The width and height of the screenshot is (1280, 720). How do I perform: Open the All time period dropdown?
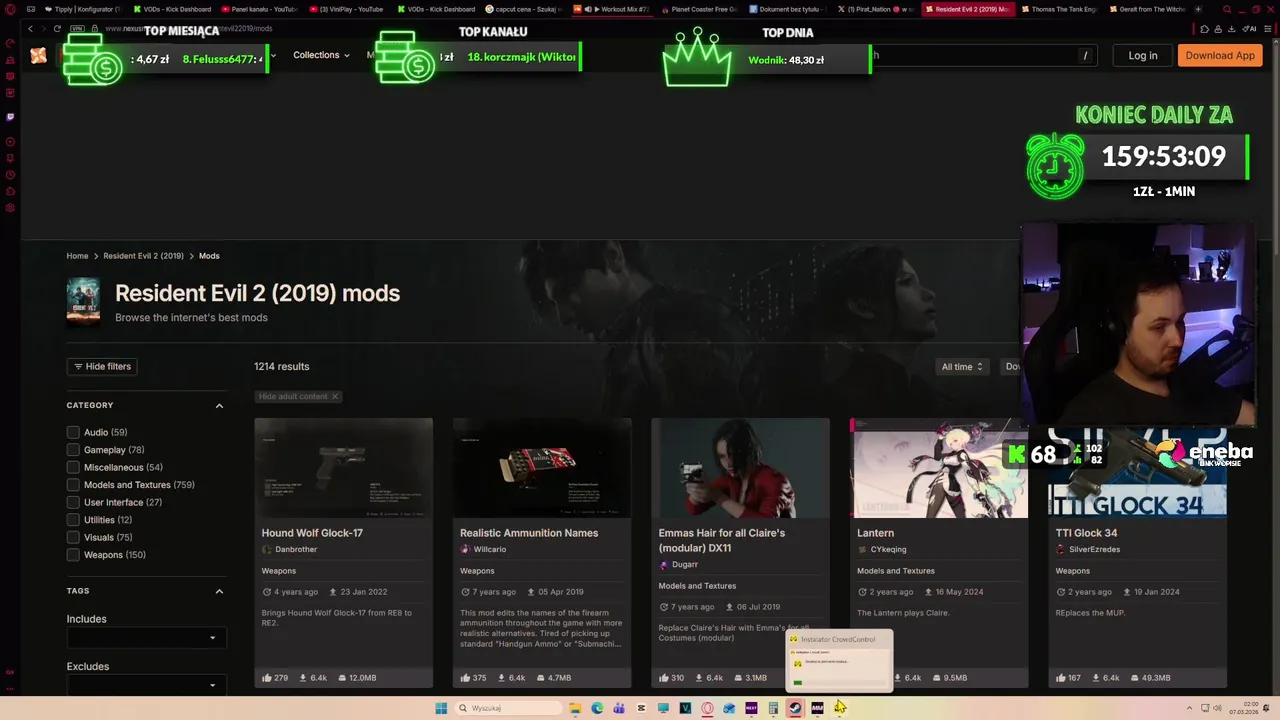[x=962, y=367]
